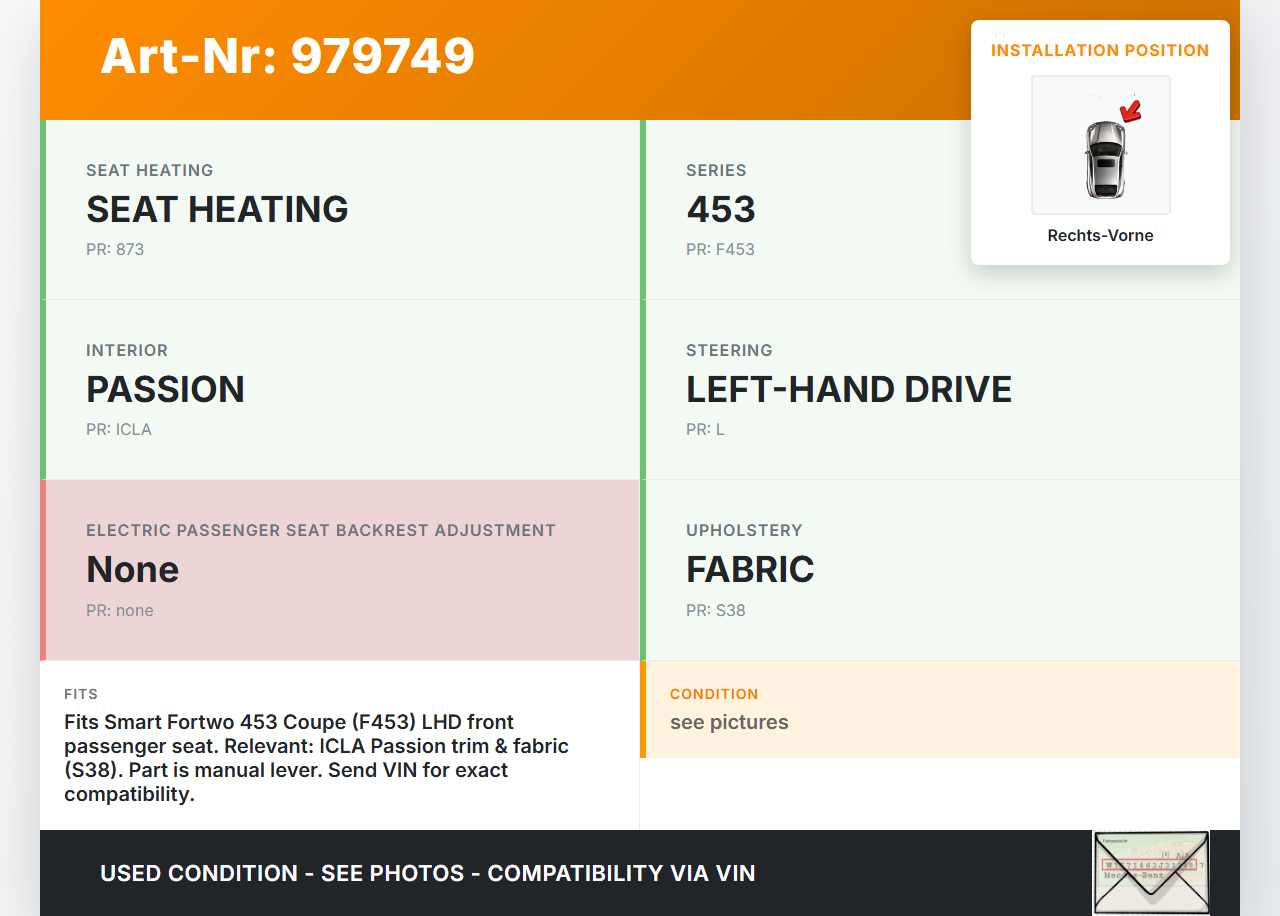Click the used condition footer banner text
The height and width of the screenshot is (916, 1280).
click(x=427, y=873)
